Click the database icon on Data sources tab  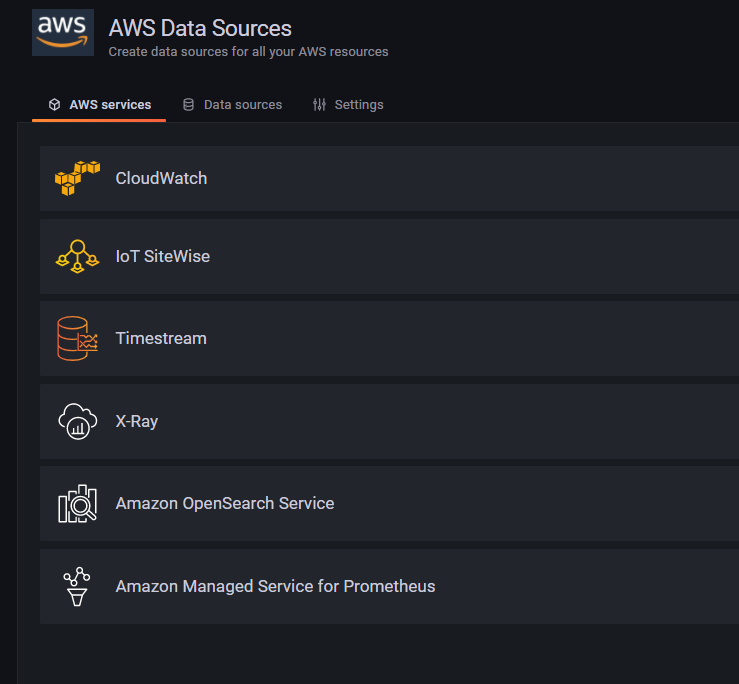click(188, 105)
